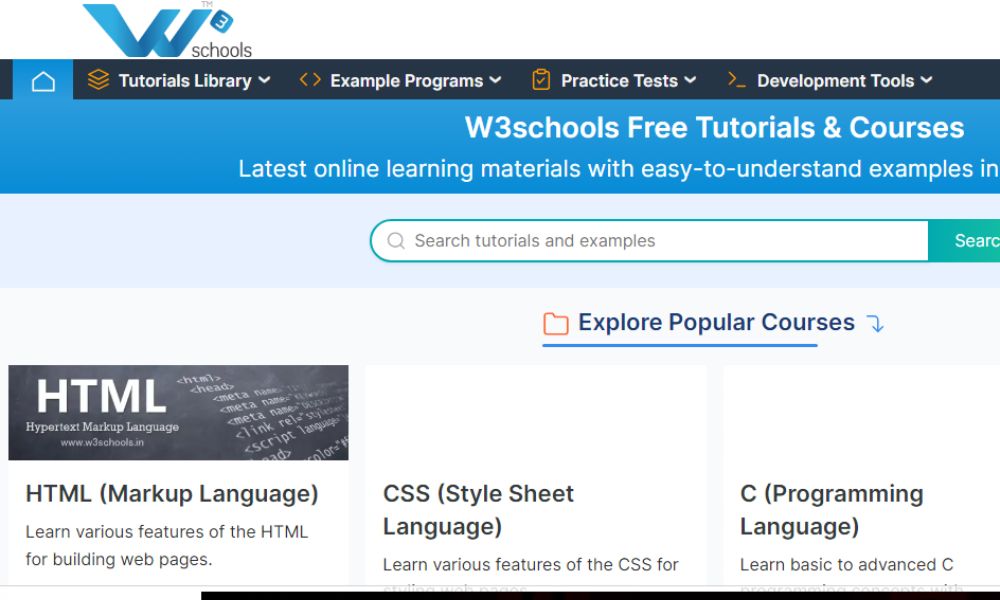Screen dimensions: 1000x600
Task: Click the W3schools logo
Action: 167,30
